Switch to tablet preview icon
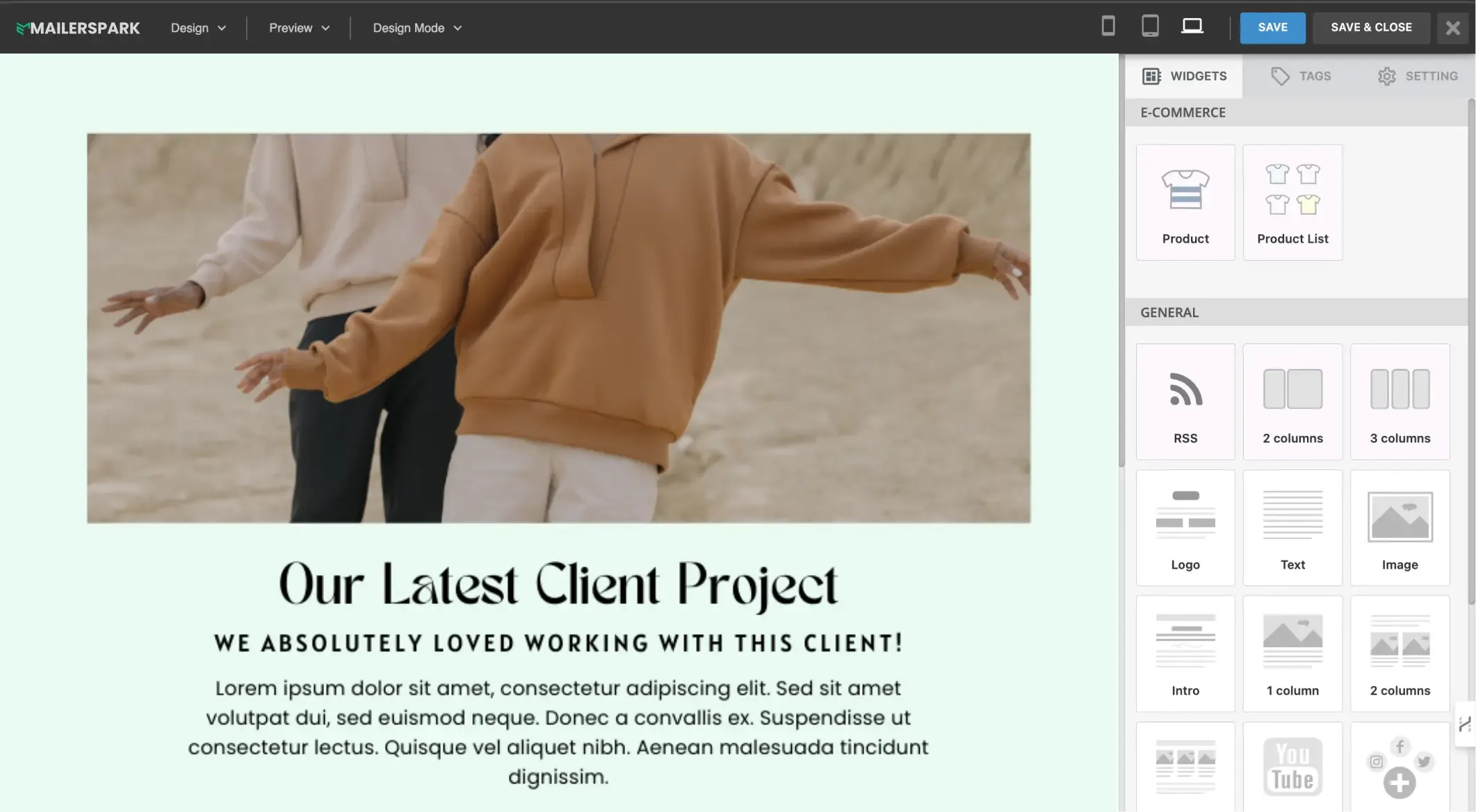This screenshot has width=1476, height=812. pos(1150,26)
